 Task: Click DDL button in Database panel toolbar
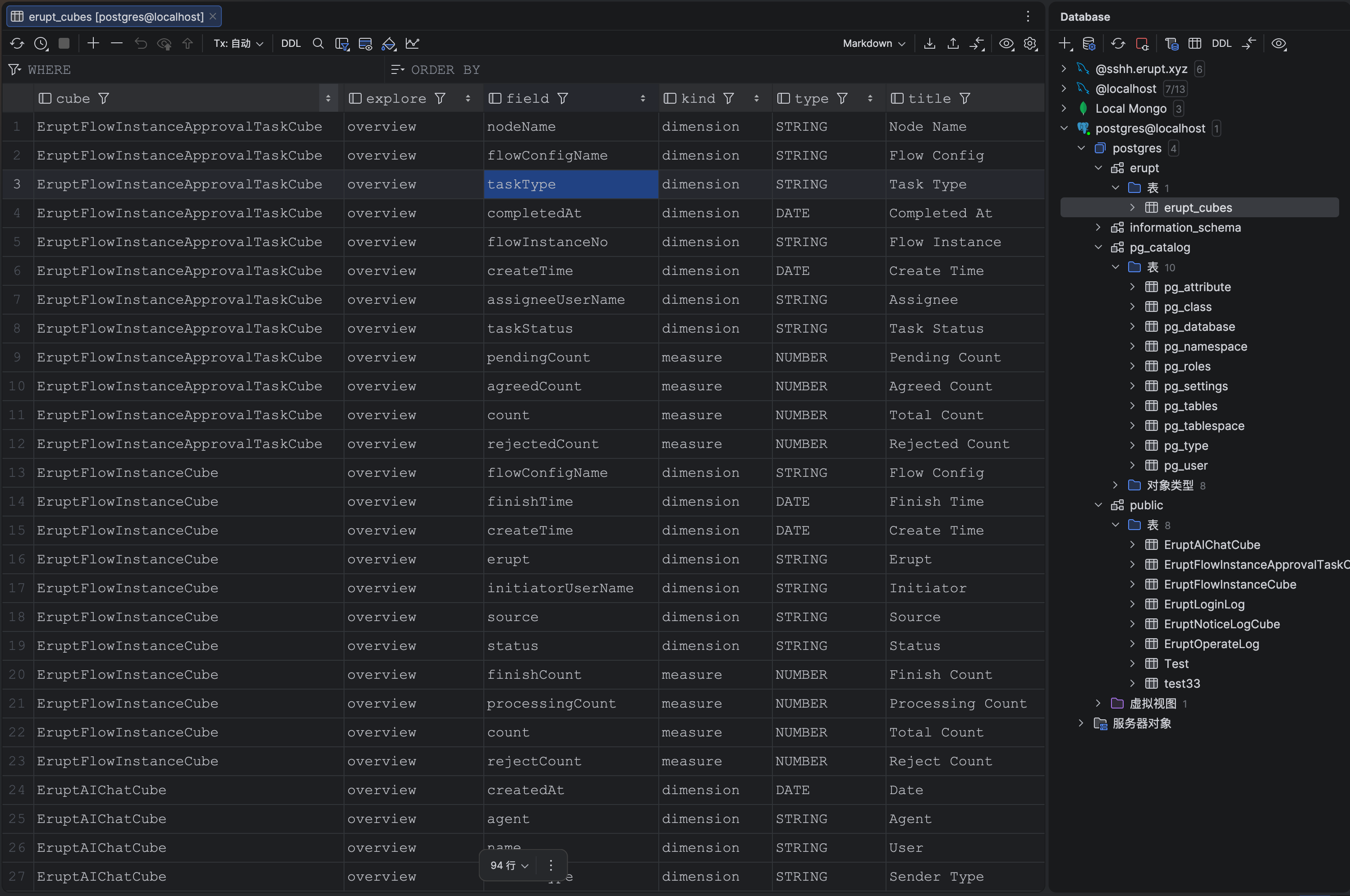point(1221,43)
